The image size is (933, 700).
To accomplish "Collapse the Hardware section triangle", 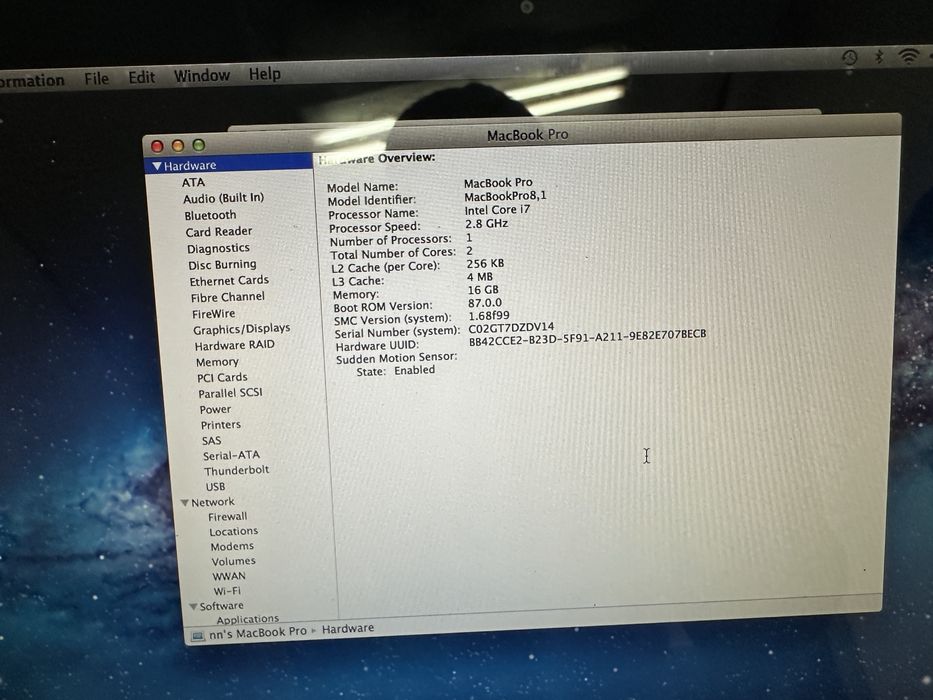I will (x=156, y=166).
